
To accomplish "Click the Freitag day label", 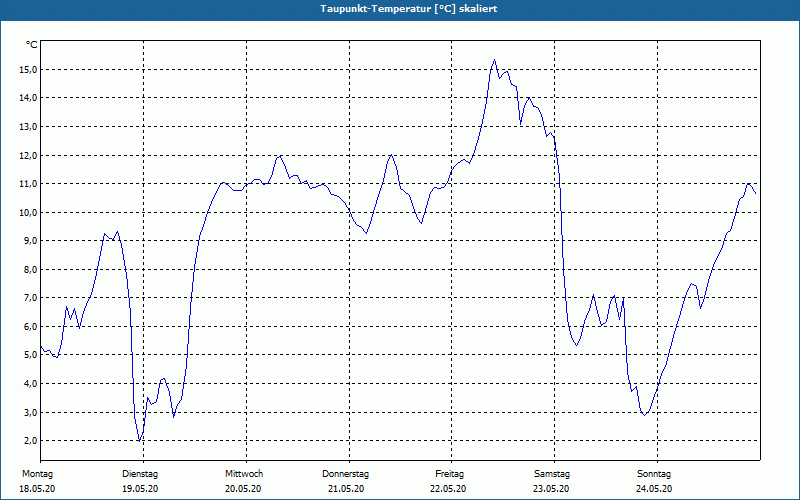I will click(x=449, y=474).
